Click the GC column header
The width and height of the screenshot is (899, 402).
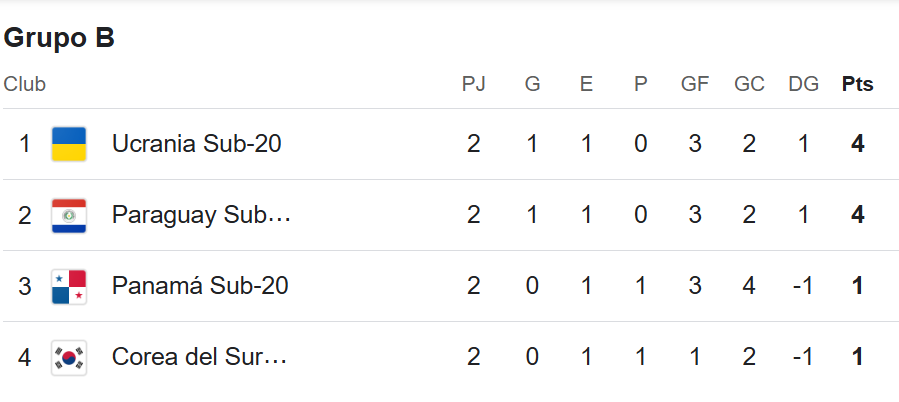pos(749,85)
